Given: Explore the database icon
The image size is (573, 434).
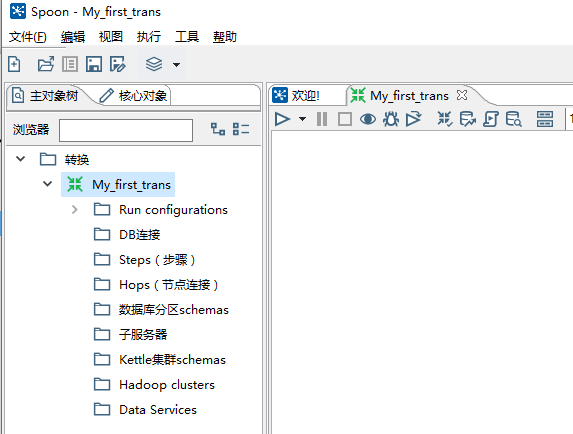Looking at the screenshot, I should point(513,119).
